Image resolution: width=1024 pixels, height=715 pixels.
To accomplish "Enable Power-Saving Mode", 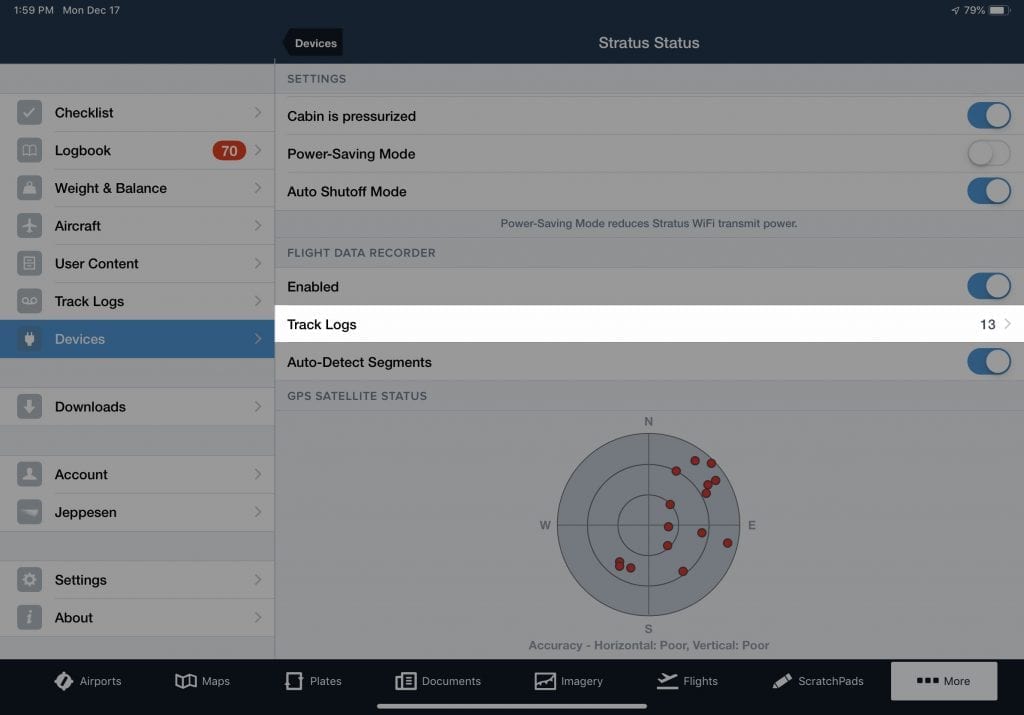I will pos(988,153).
